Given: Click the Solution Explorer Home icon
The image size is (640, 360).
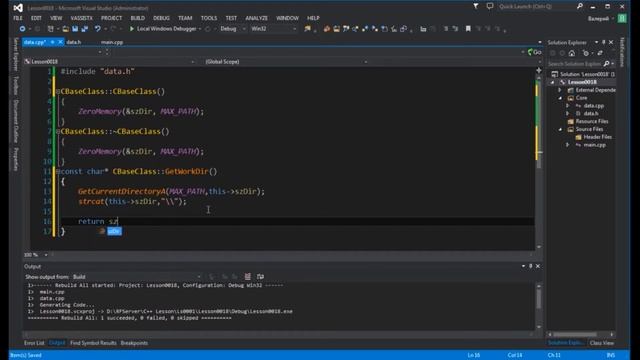Looking at the screenshot, I should click(572, 53).
